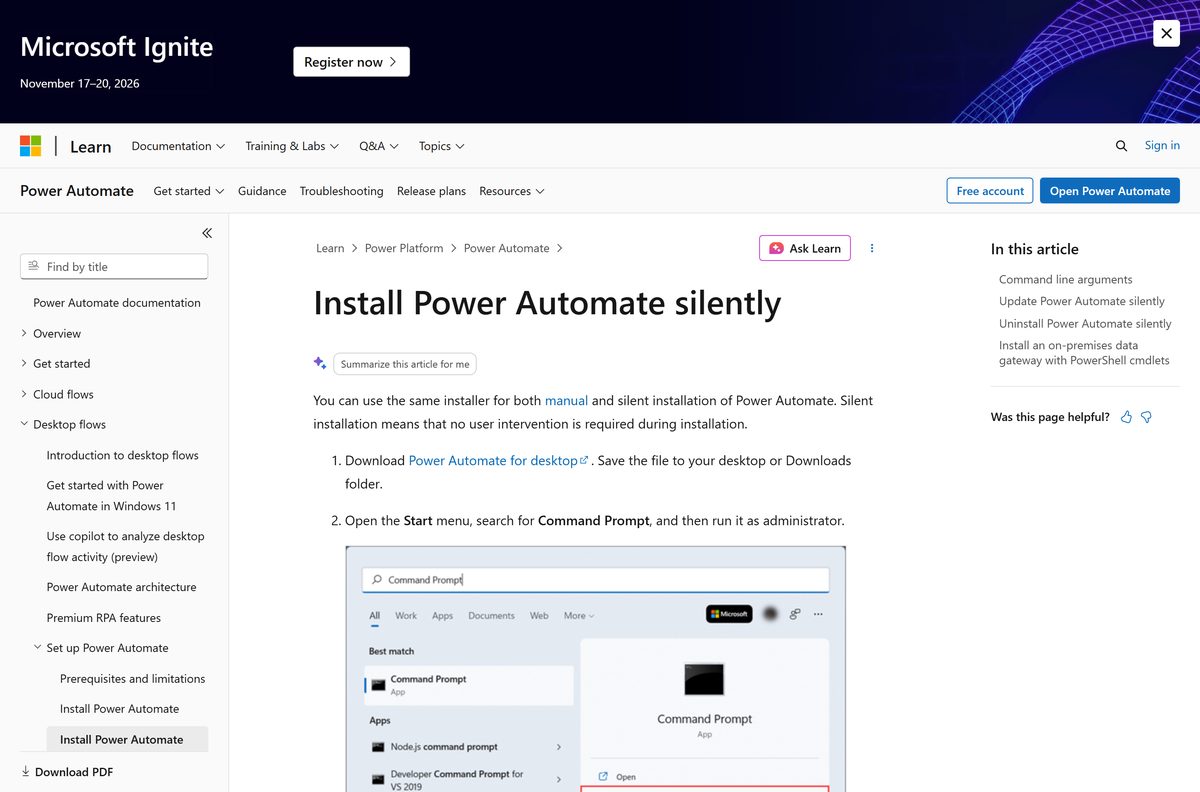The height and width of the screenshot is (792, 1200).
Task: Click the Find by title field
Action: [x=114, y=266]
